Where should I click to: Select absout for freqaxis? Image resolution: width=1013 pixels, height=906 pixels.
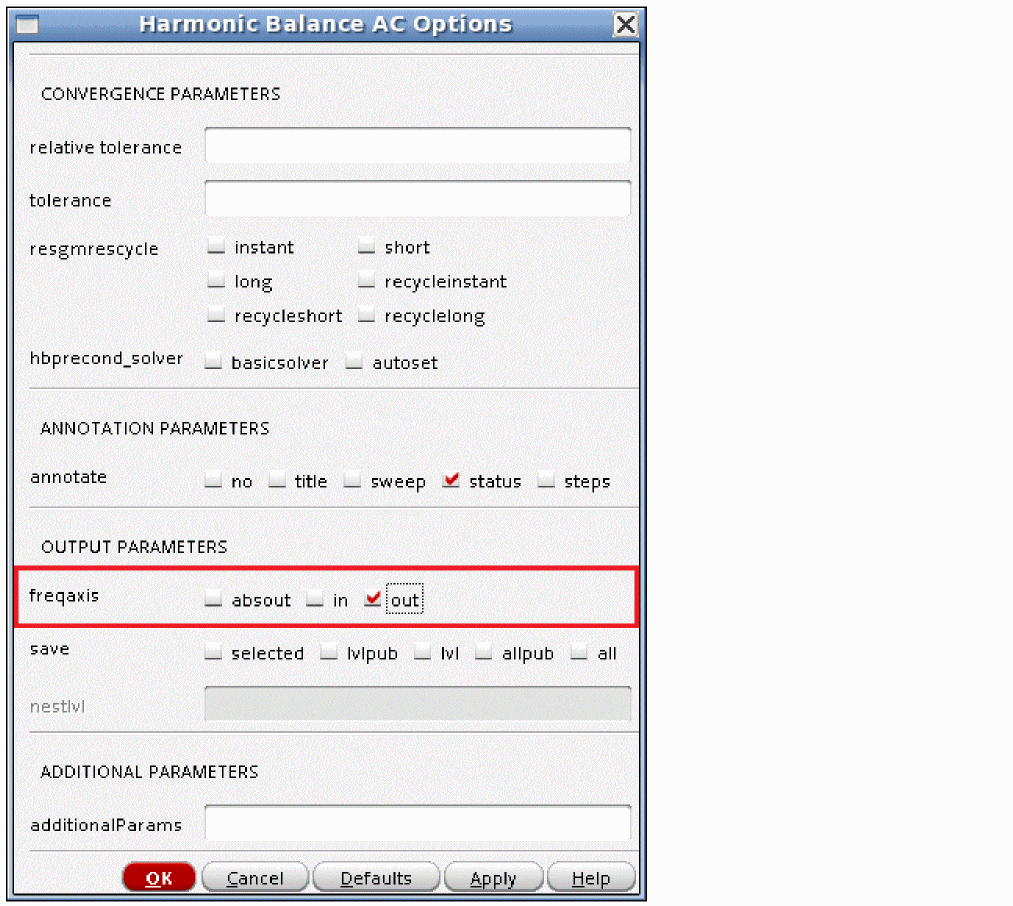coord(213,599)
